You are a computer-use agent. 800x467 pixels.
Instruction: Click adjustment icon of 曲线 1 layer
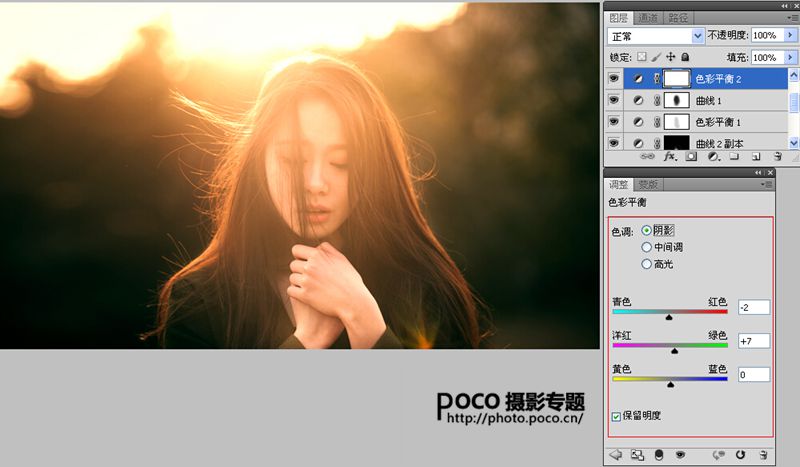click(638, 101)
